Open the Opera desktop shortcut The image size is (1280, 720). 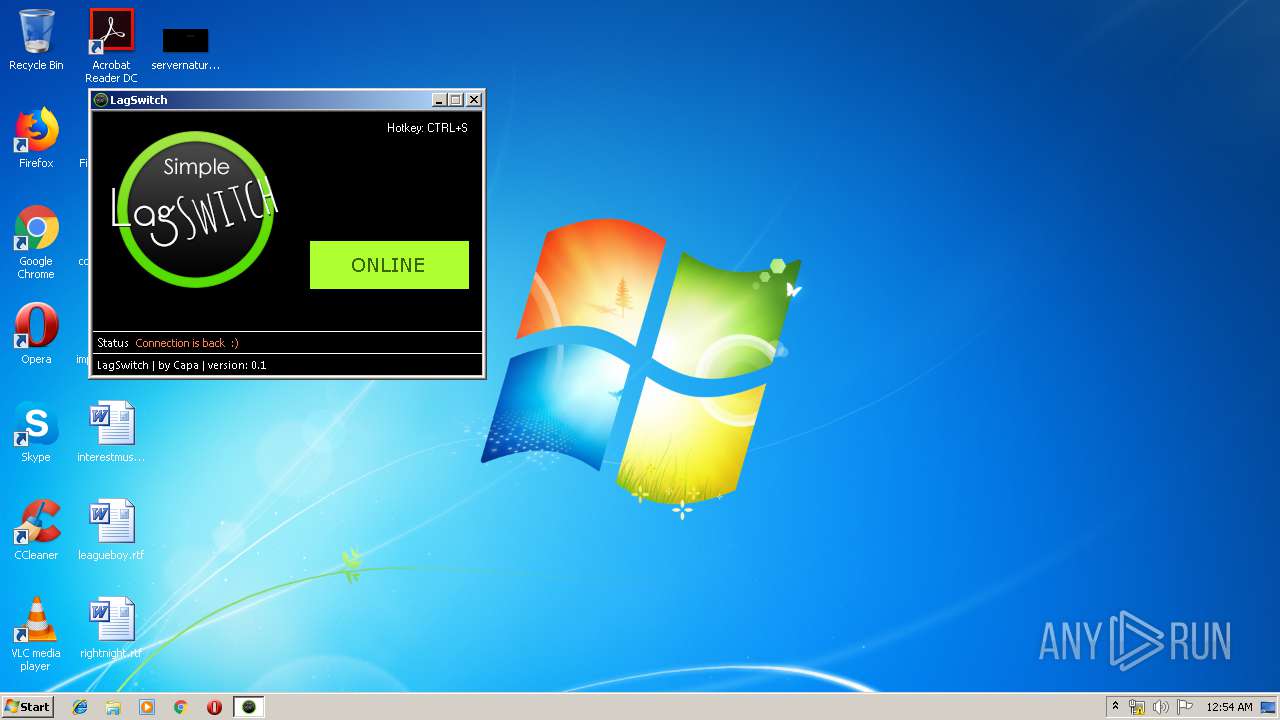click(36, 333)
